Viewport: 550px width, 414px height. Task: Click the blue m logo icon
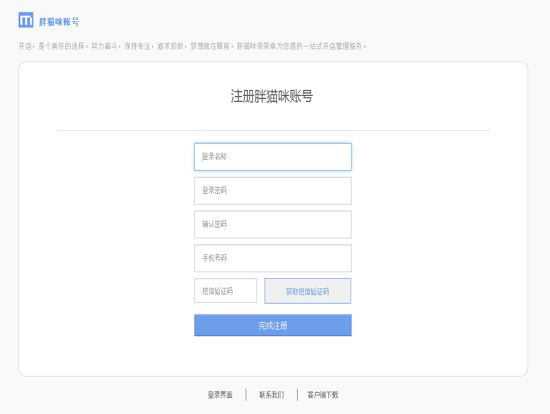point(26,20)
